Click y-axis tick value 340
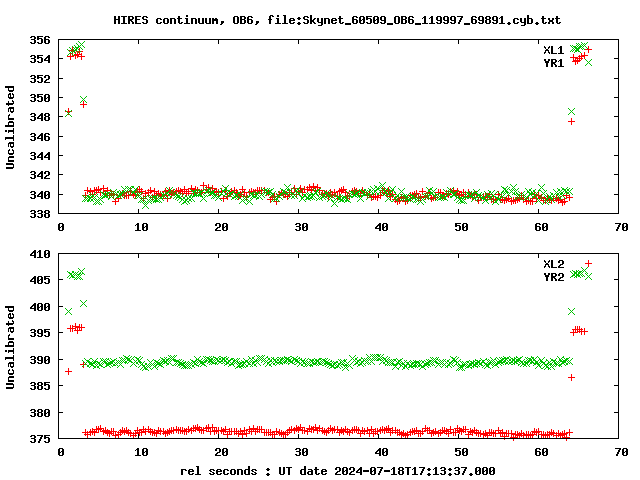This screenshot has height=480, width=640. pyautogui.click(x=40, y=195)
